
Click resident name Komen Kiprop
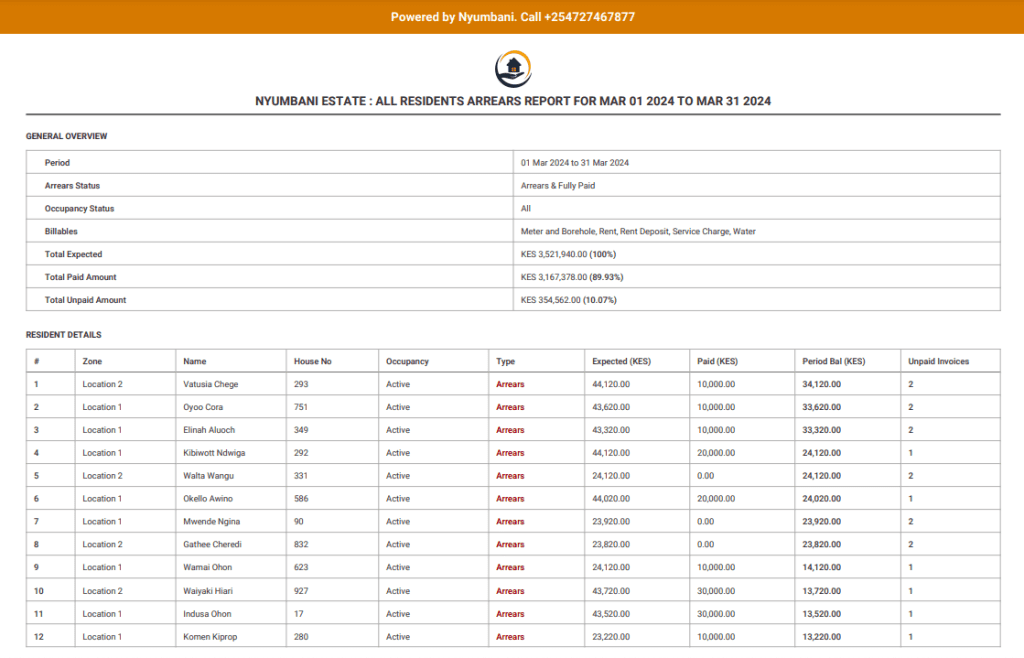[x=210, y=637]
